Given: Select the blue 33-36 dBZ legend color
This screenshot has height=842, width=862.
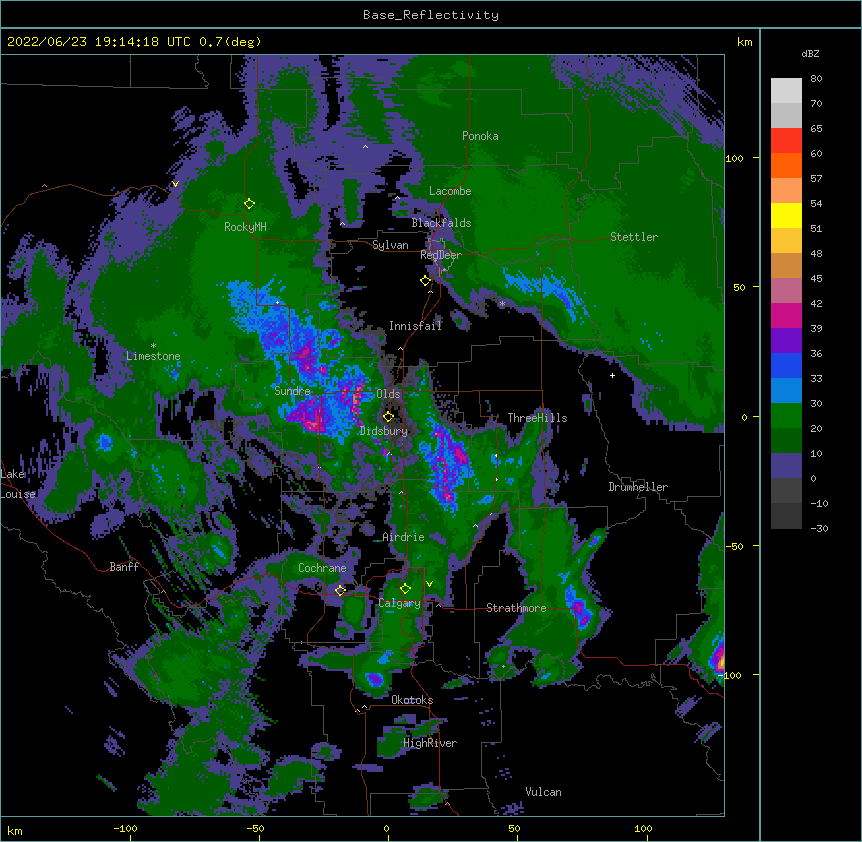Looking at the screenshot, I should click(786, 365).
